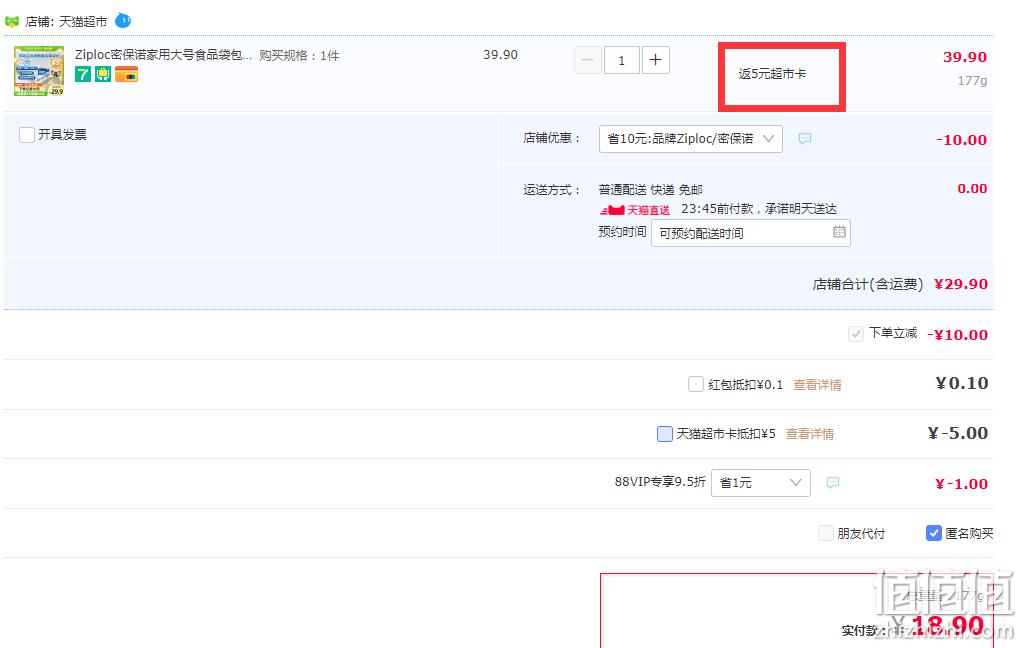Image resolution: width=1023 pixels, height=648 pixels.
Task: Open 查看详情 link for 红包抵扣
Action: 817,385
